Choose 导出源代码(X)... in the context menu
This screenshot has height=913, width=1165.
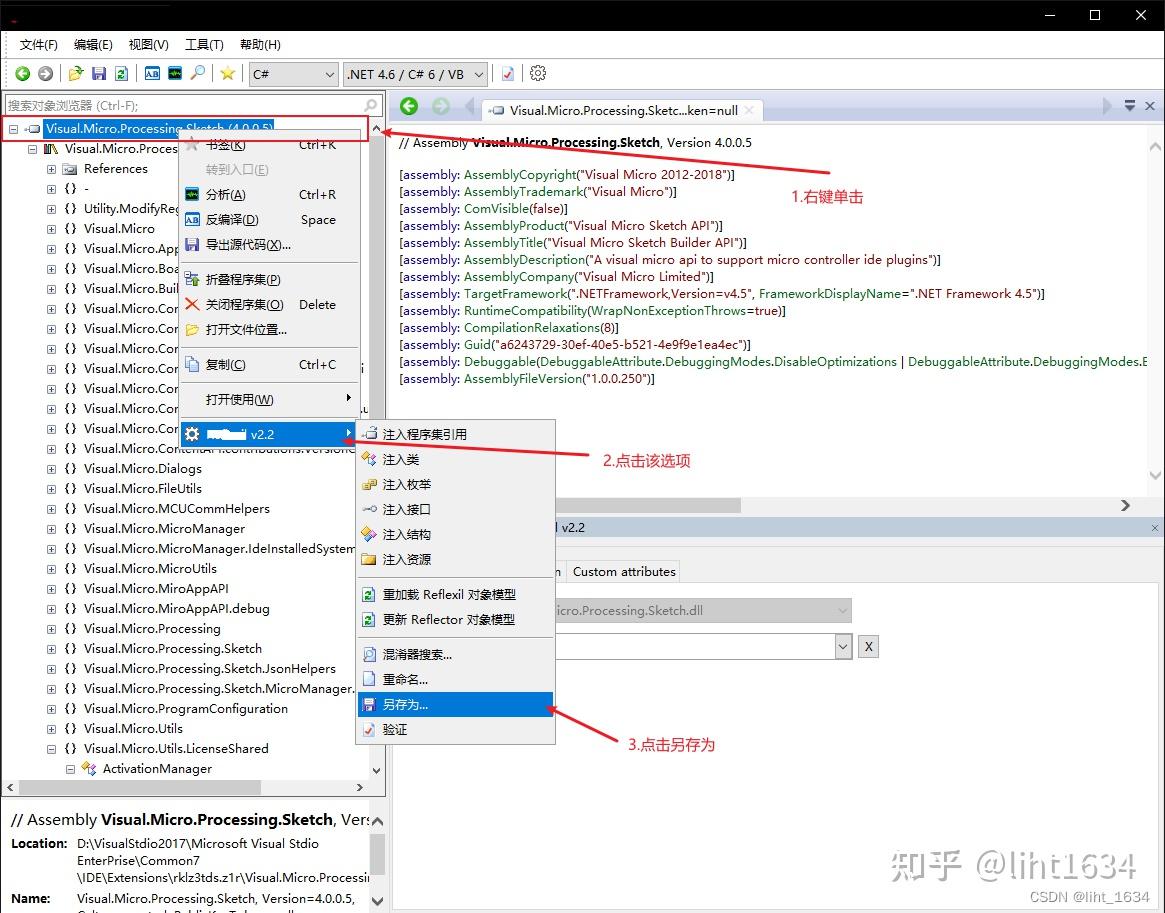[x=269, y=245]
